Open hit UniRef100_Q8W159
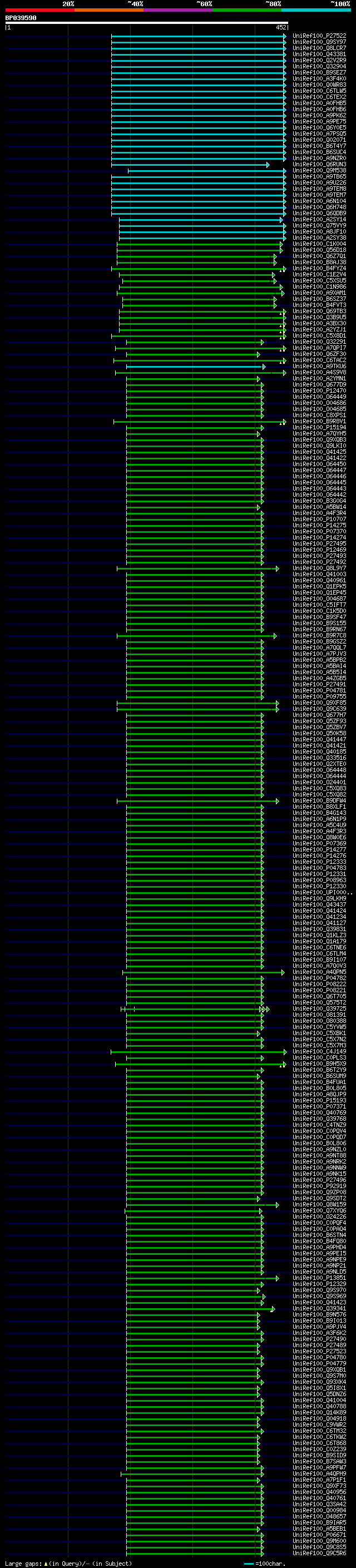This screenshot has height=1568, width=356. 319,1205
